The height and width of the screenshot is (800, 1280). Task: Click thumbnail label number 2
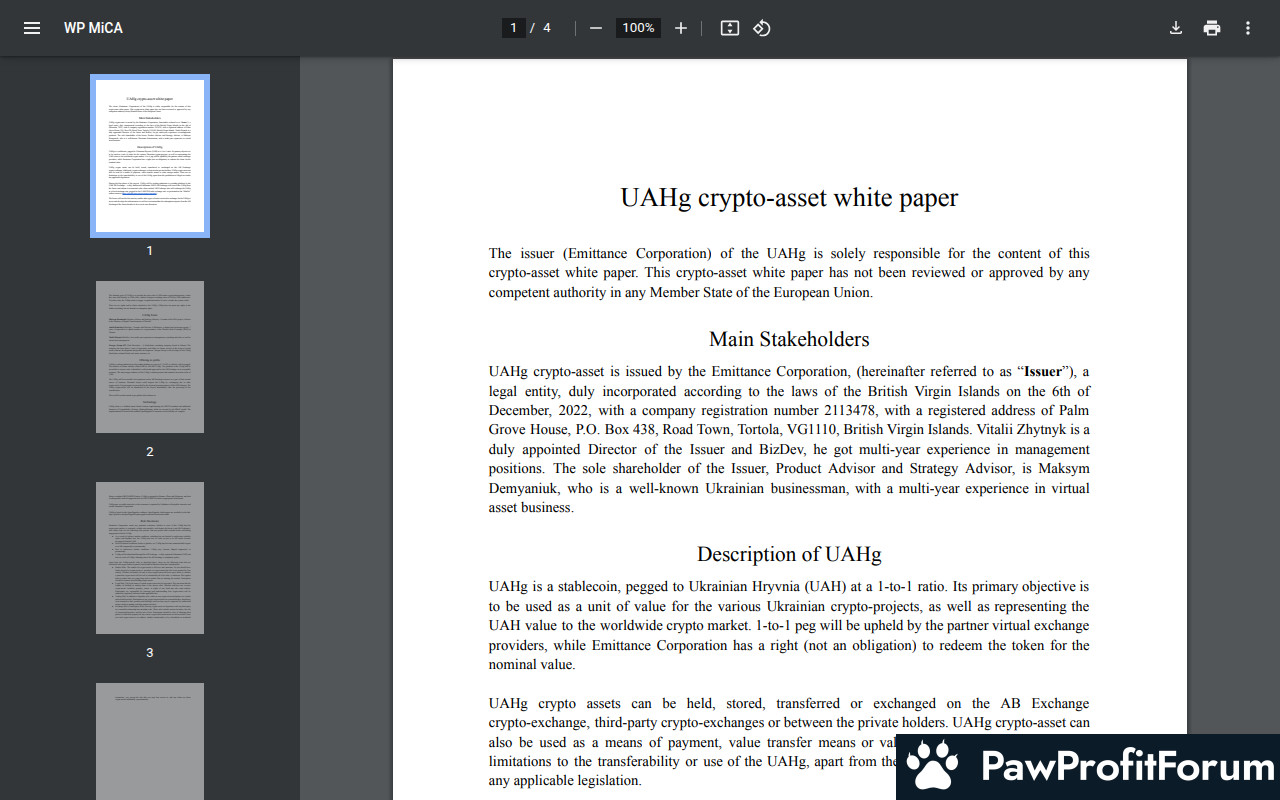tap(150, 452)
